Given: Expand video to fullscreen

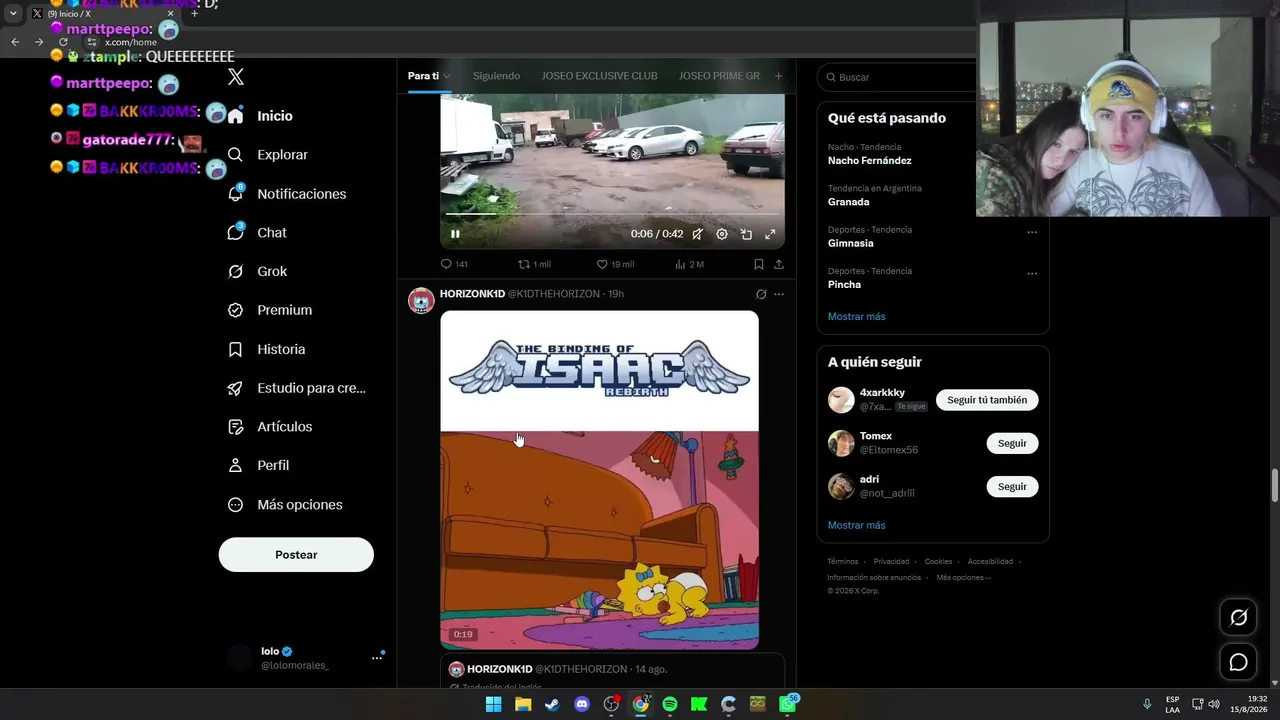Looking at the screenshot, I should coord(770,234).
